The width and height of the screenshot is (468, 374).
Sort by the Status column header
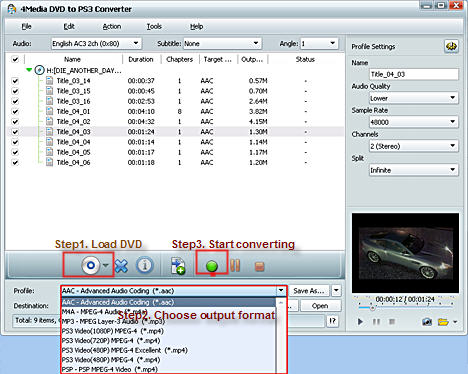305,59
